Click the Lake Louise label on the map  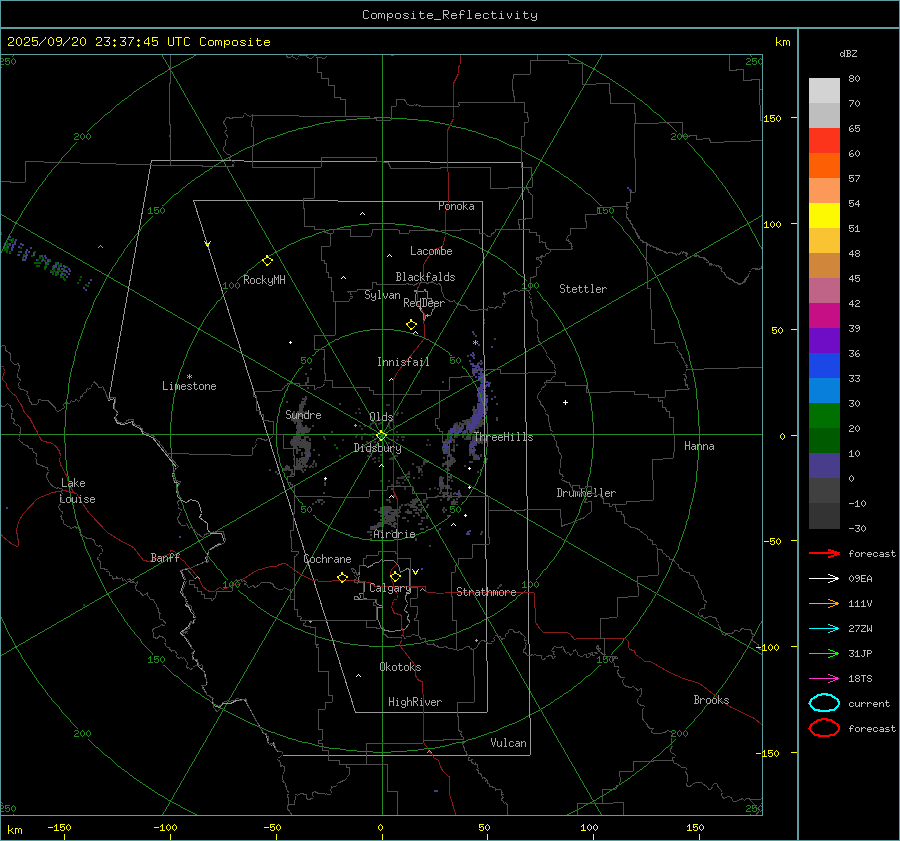pos(77,491)
